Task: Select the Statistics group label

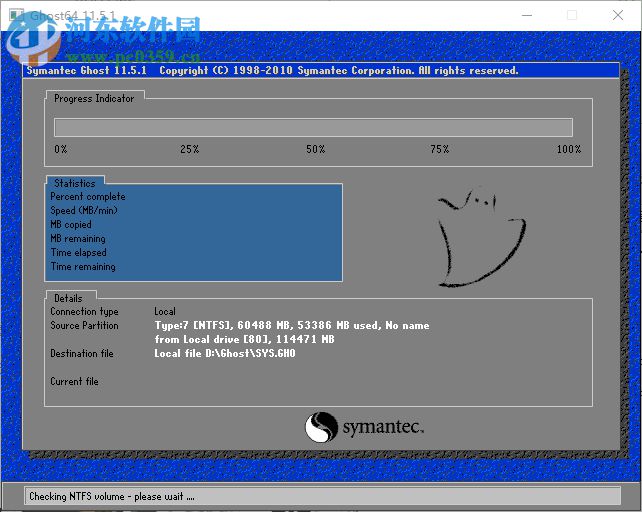Action: [x=75, y=183]
